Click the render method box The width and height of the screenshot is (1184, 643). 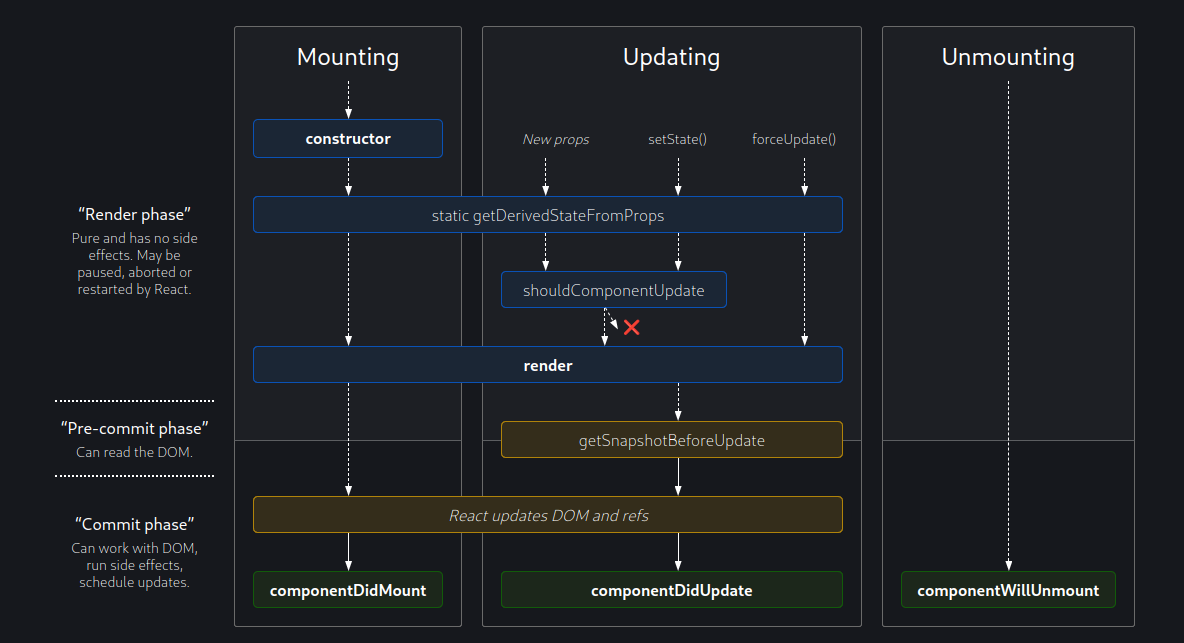(x=547, y=365)
